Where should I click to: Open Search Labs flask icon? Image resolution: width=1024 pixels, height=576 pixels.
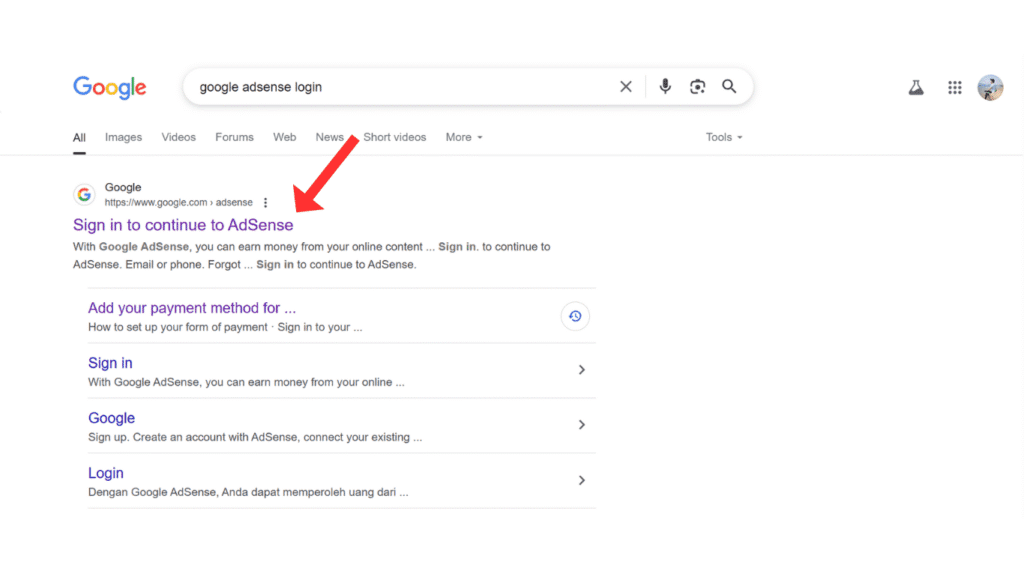point(916,87)
